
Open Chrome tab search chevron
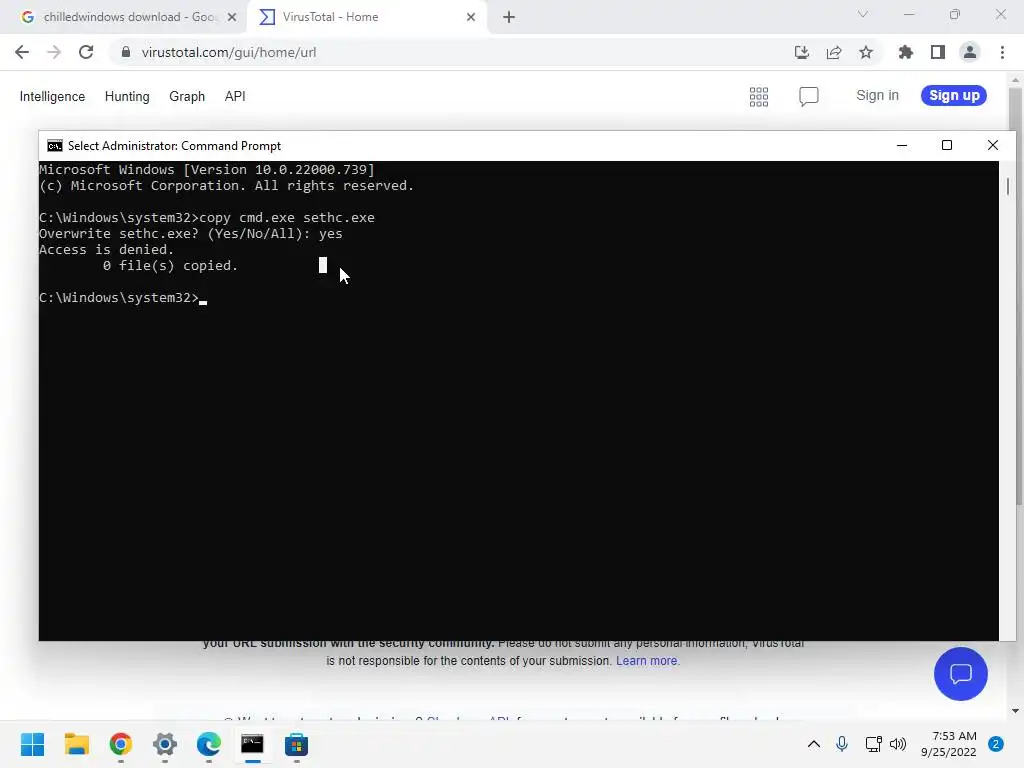click(863, 14)
